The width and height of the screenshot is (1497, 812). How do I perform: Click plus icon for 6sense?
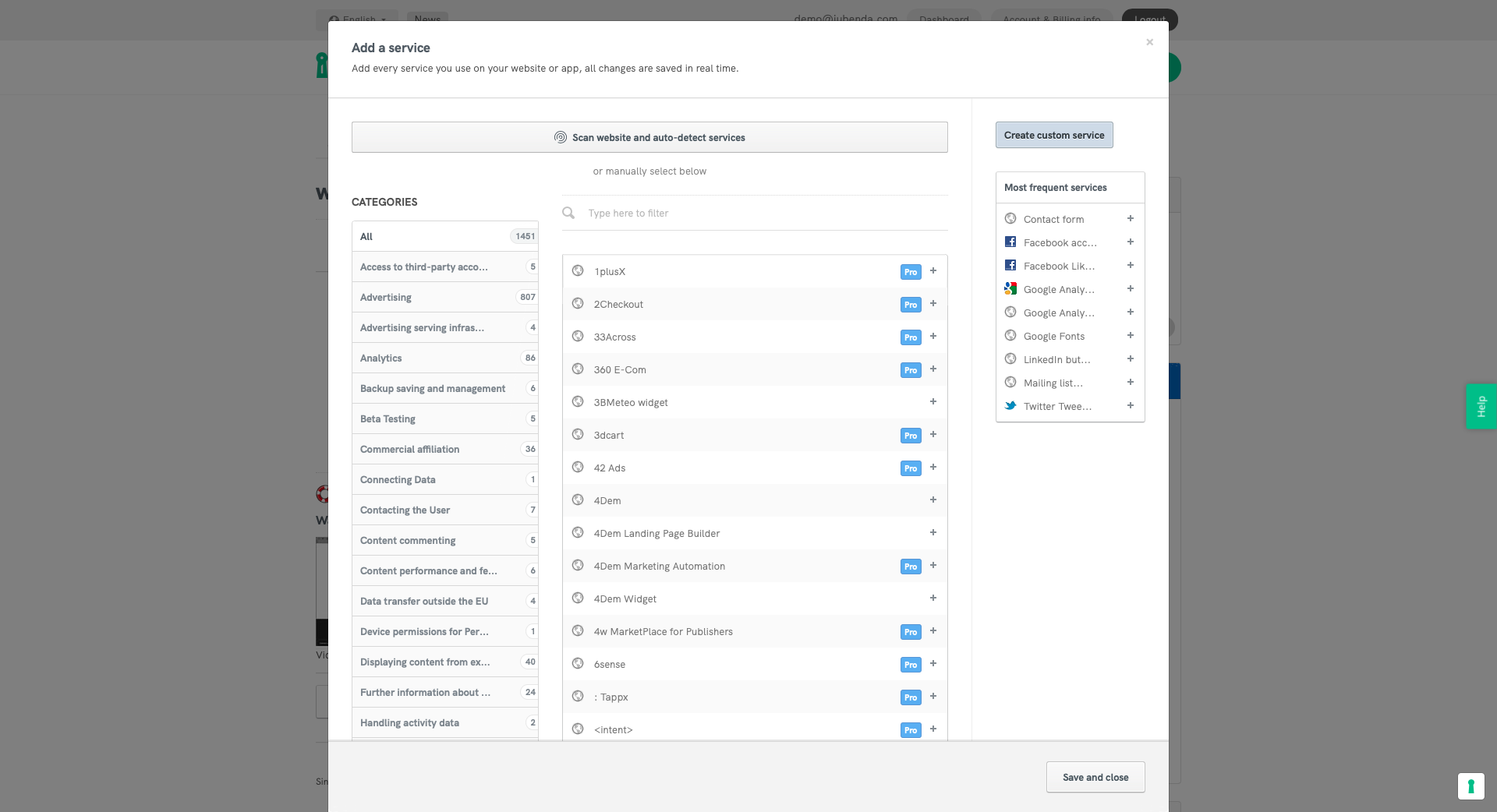click(933, 663)
